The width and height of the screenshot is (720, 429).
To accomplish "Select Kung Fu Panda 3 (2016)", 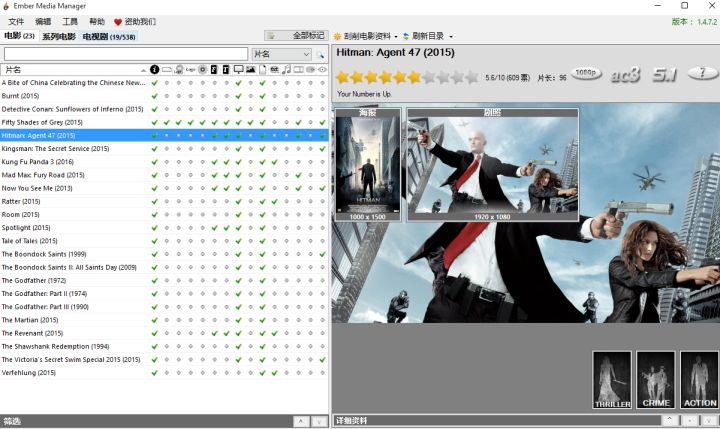I will (164, 162).
